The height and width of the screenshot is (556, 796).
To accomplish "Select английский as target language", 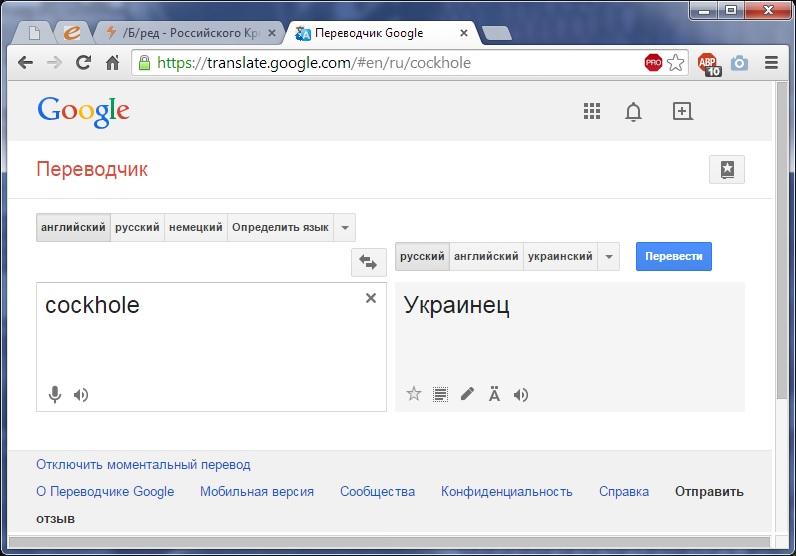I will pos(486,256).
